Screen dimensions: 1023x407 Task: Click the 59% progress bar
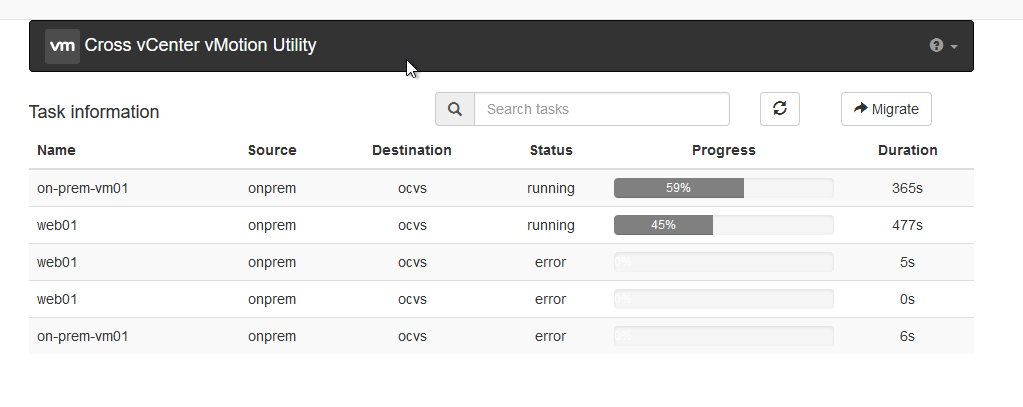click(724, 188)
